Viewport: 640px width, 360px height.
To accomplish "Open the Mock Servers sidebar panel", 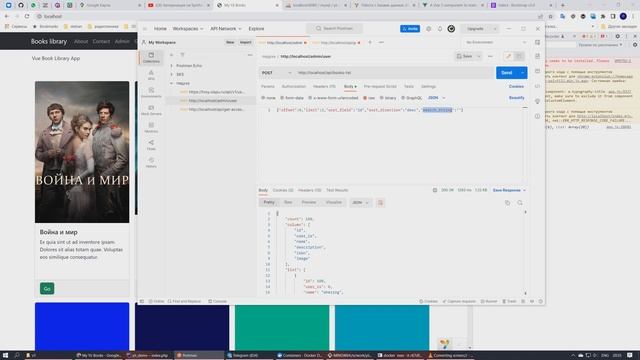I will point(151,110).
